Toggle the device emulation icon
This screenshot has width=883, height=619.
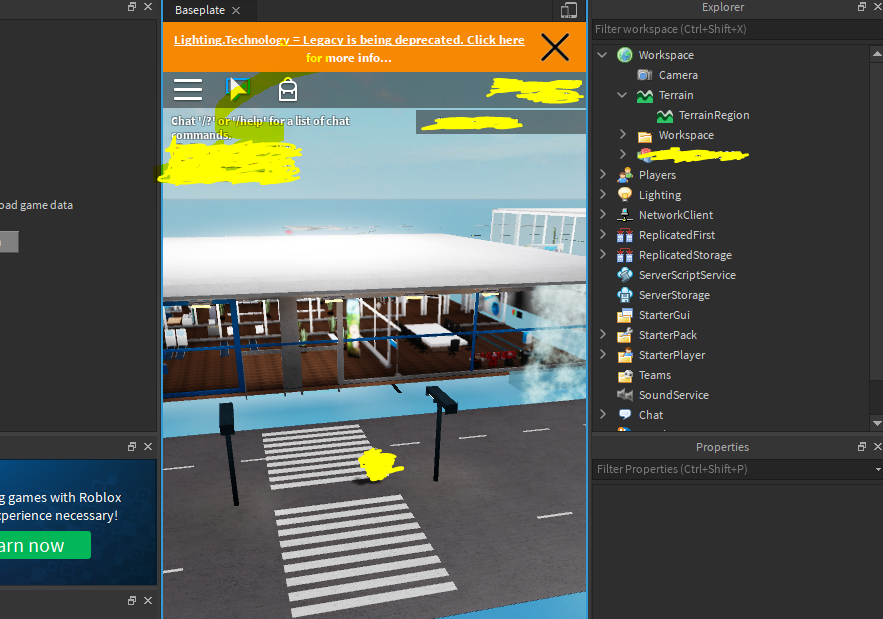tap(569, 10)
